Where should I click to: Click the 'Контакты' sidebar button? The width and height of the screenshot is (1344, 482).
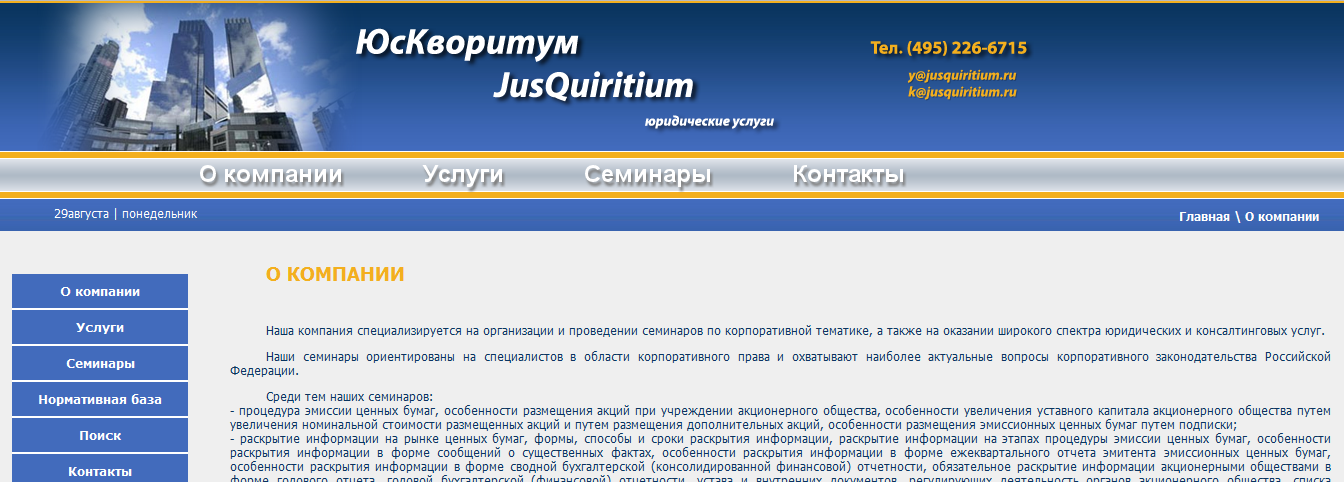click(100, 469)
